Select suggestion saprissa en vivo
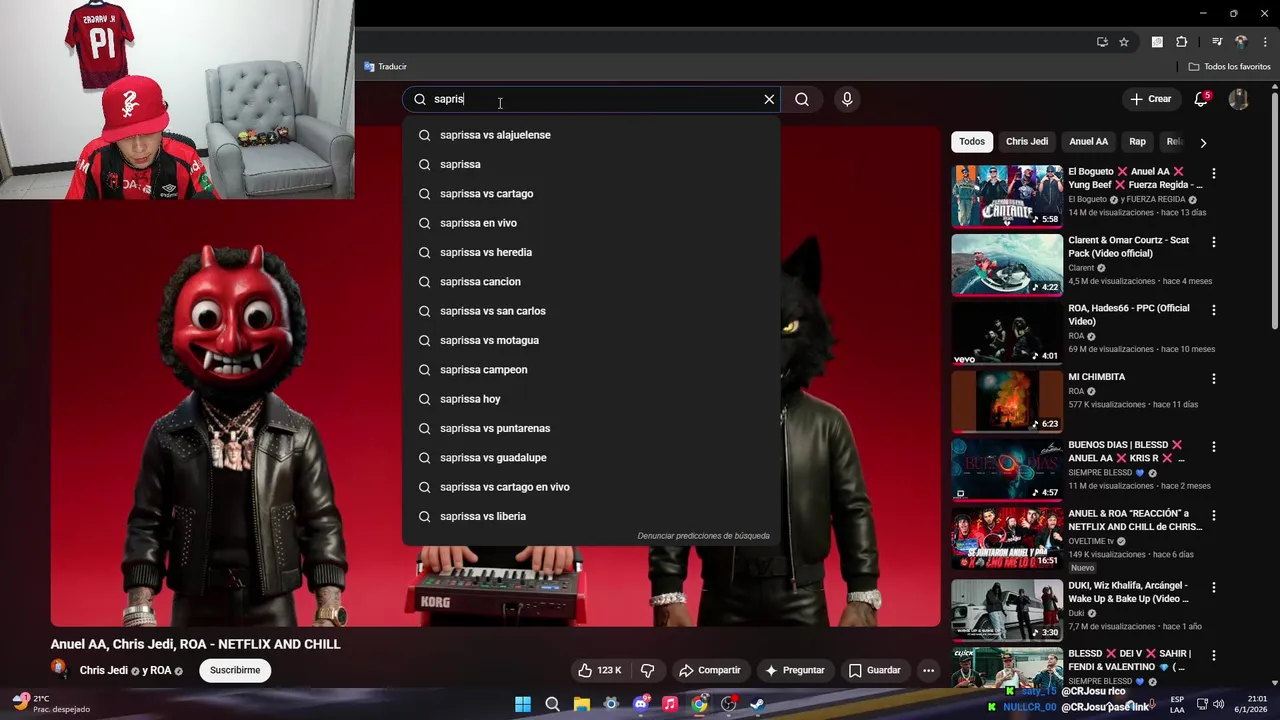The height and width of the screenshot is (720, 1280). pyautogui.click(x=591, y=223)
